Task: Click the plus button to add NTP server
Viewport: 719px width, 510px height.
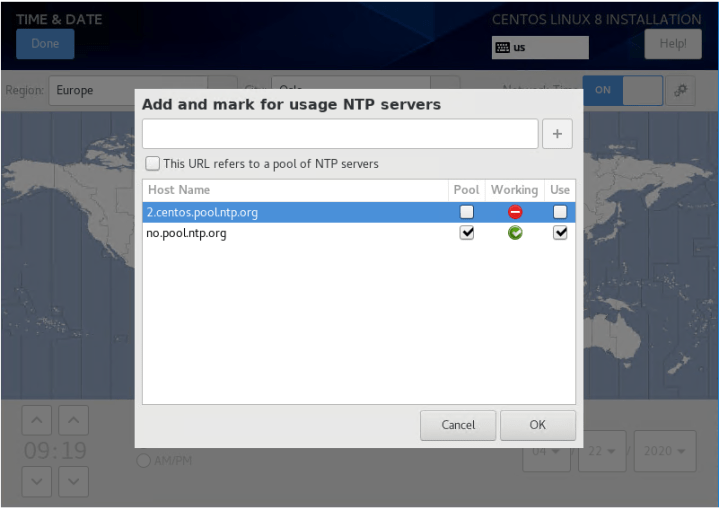Action: click(557, 134)
